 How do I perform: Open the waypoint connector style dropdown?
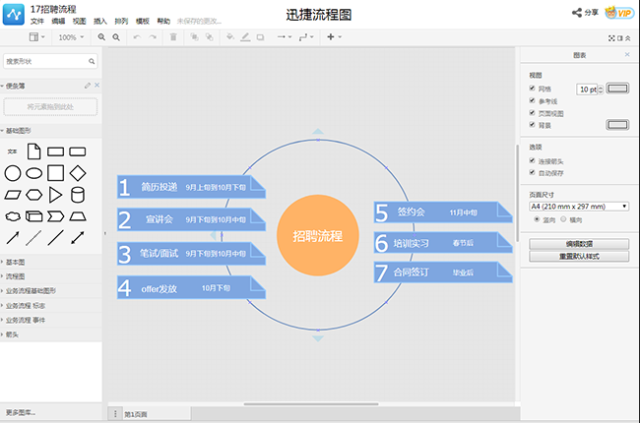tap(306, 37)
